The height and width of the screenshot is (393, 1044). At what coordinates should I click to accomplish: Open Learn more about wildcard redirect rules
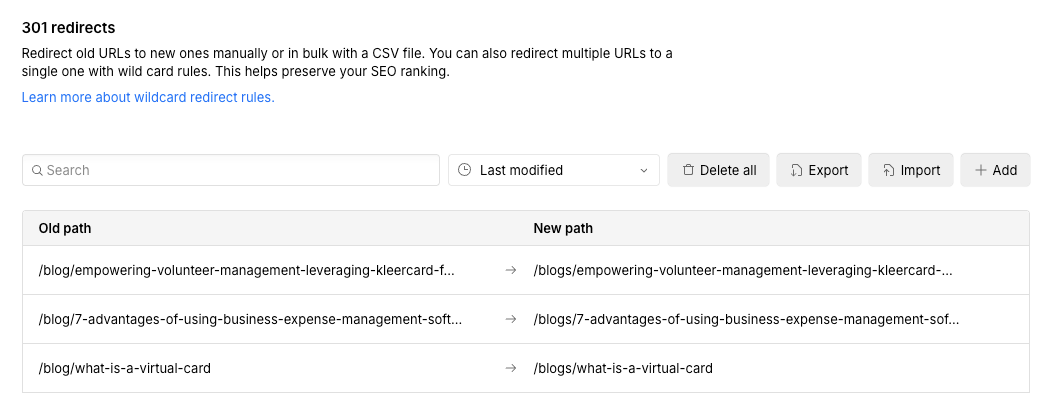point(148,97)
